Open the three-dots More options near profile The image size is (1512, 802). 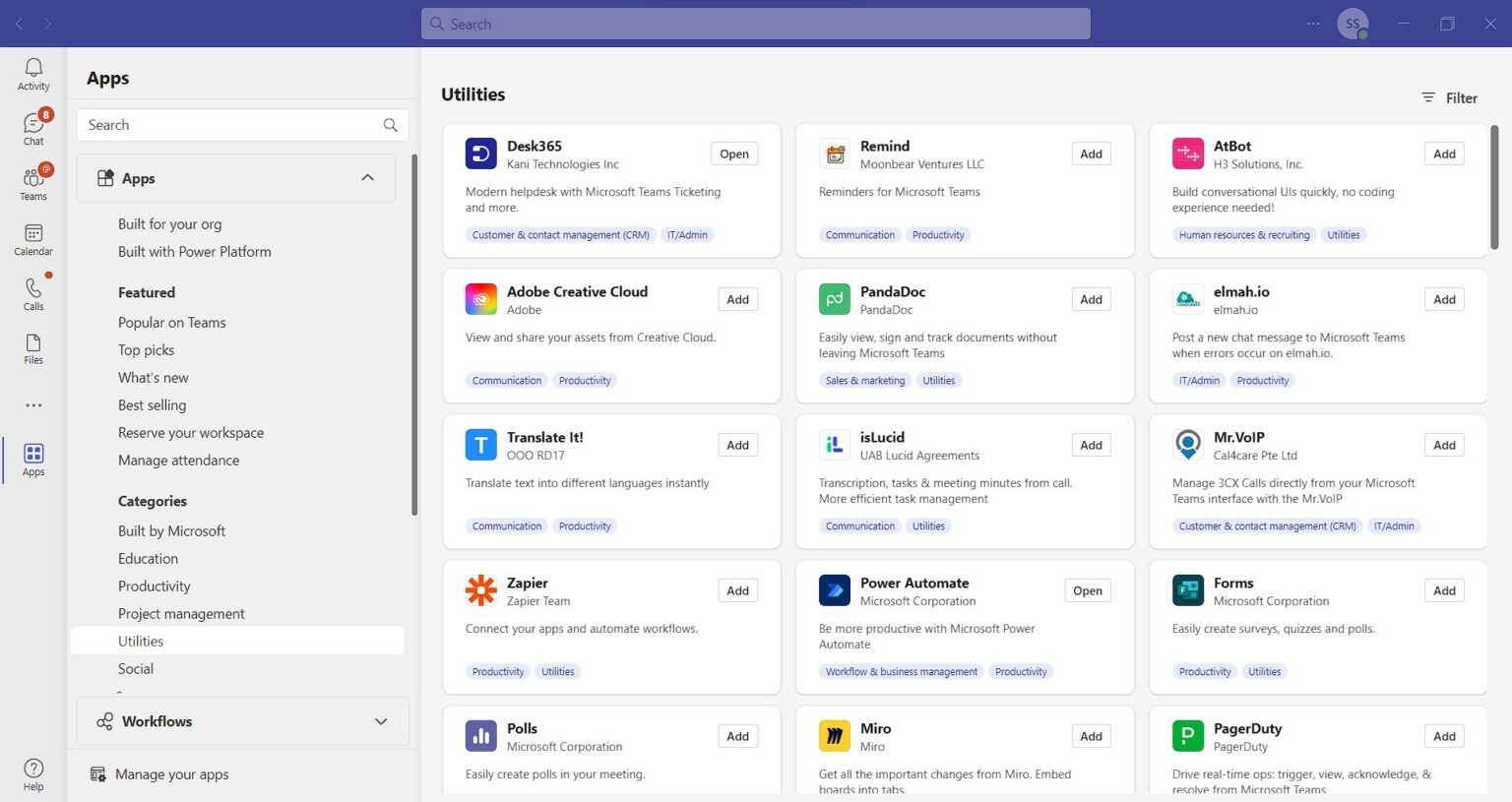(x=1312, y=23)
